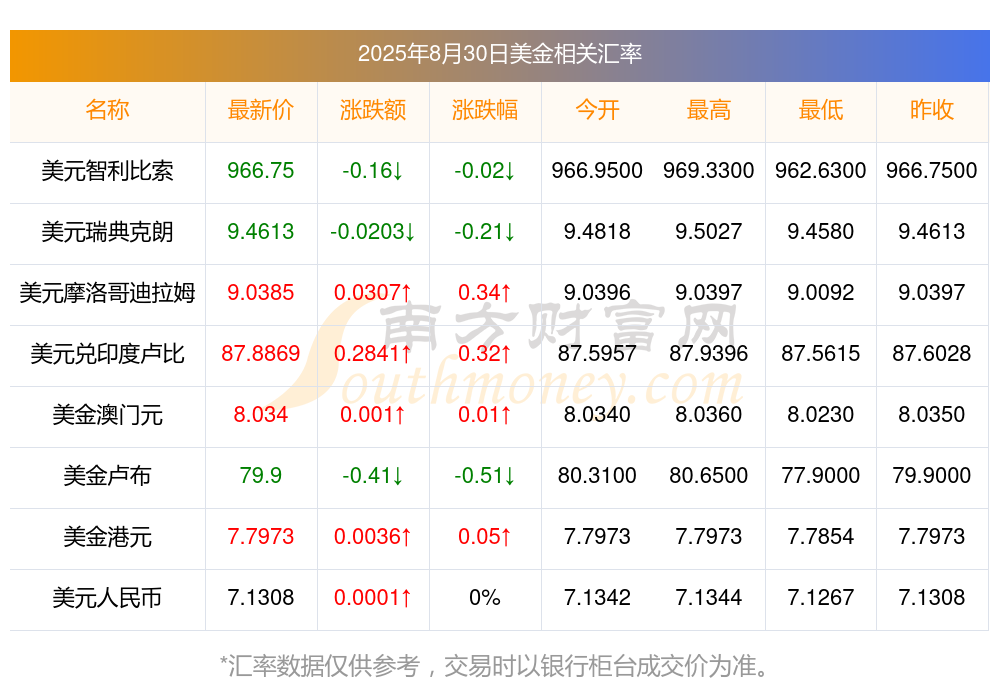This screenshot has width=1000, height=698.
Task: Select change percent -0.02↓
Action: click(485, 170)
